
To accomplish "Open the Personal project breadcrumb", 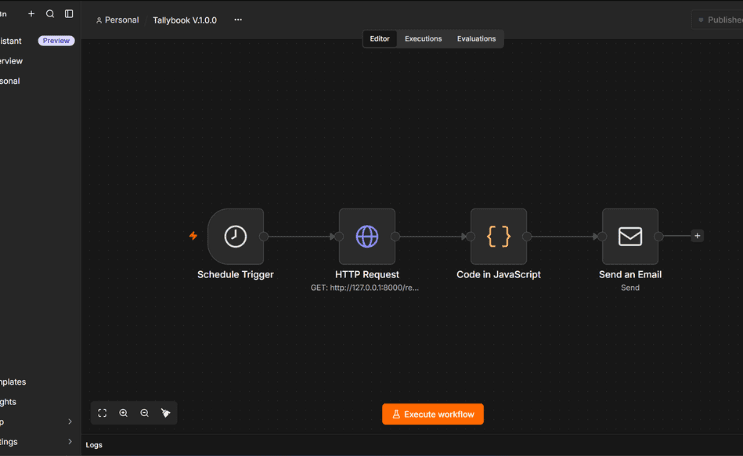I will coord(118,20).
